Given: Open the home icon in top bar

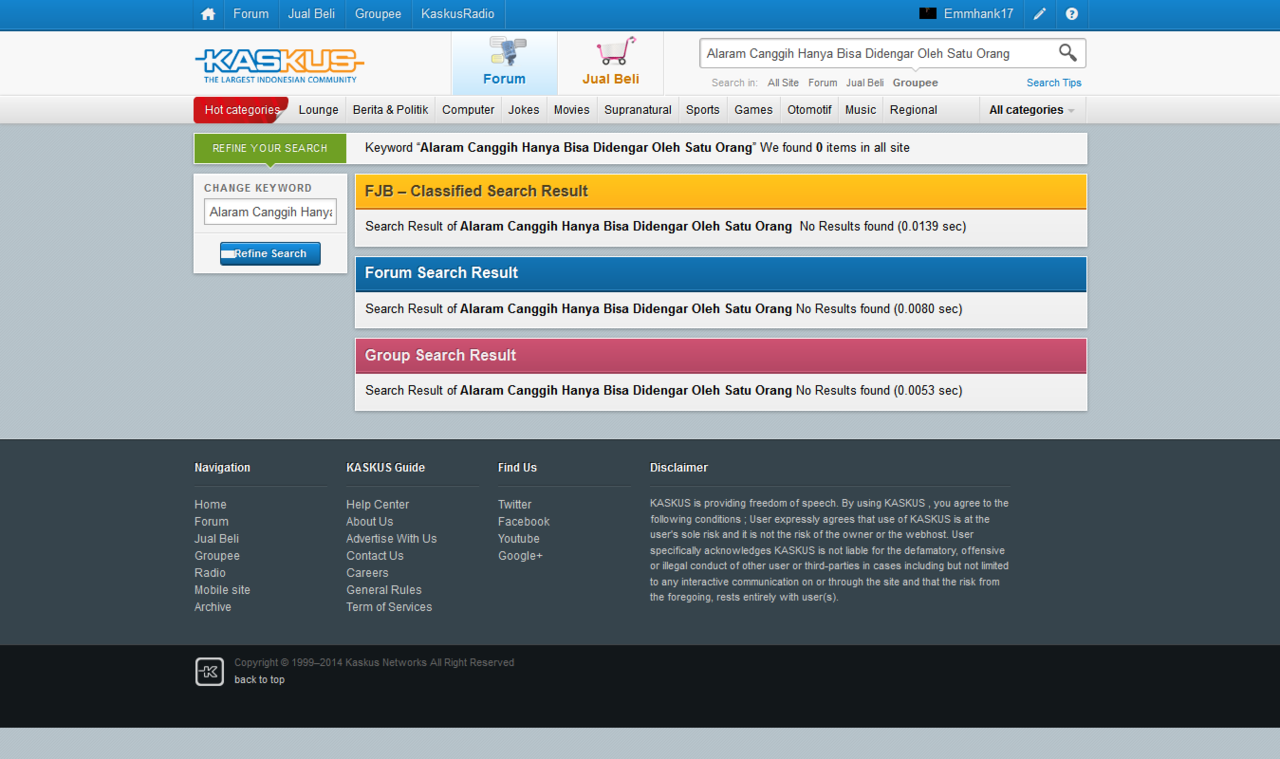Looking at the screenshot, I should (x=208, y=14).
